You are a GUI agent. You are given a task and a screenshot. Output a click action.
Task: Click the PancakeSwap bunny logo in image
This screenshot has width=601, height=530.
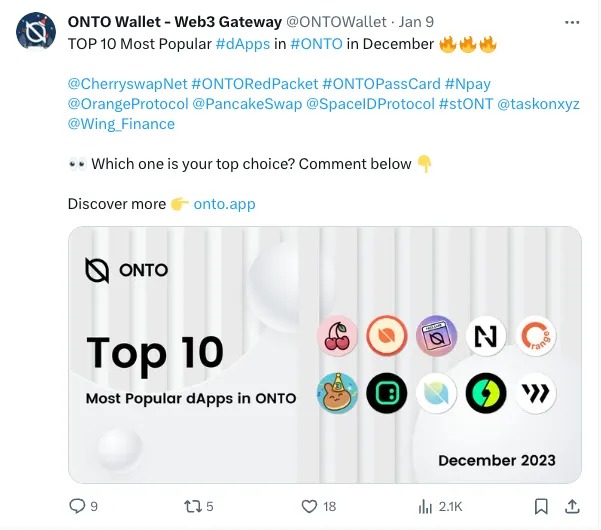337,394
